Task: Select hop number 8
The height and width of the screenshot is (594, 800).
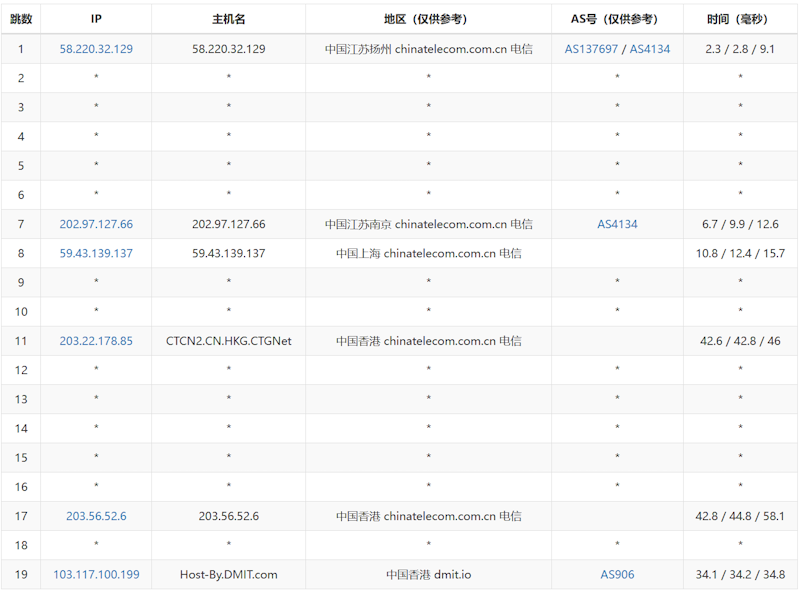Action: click(x=21, y=253)
